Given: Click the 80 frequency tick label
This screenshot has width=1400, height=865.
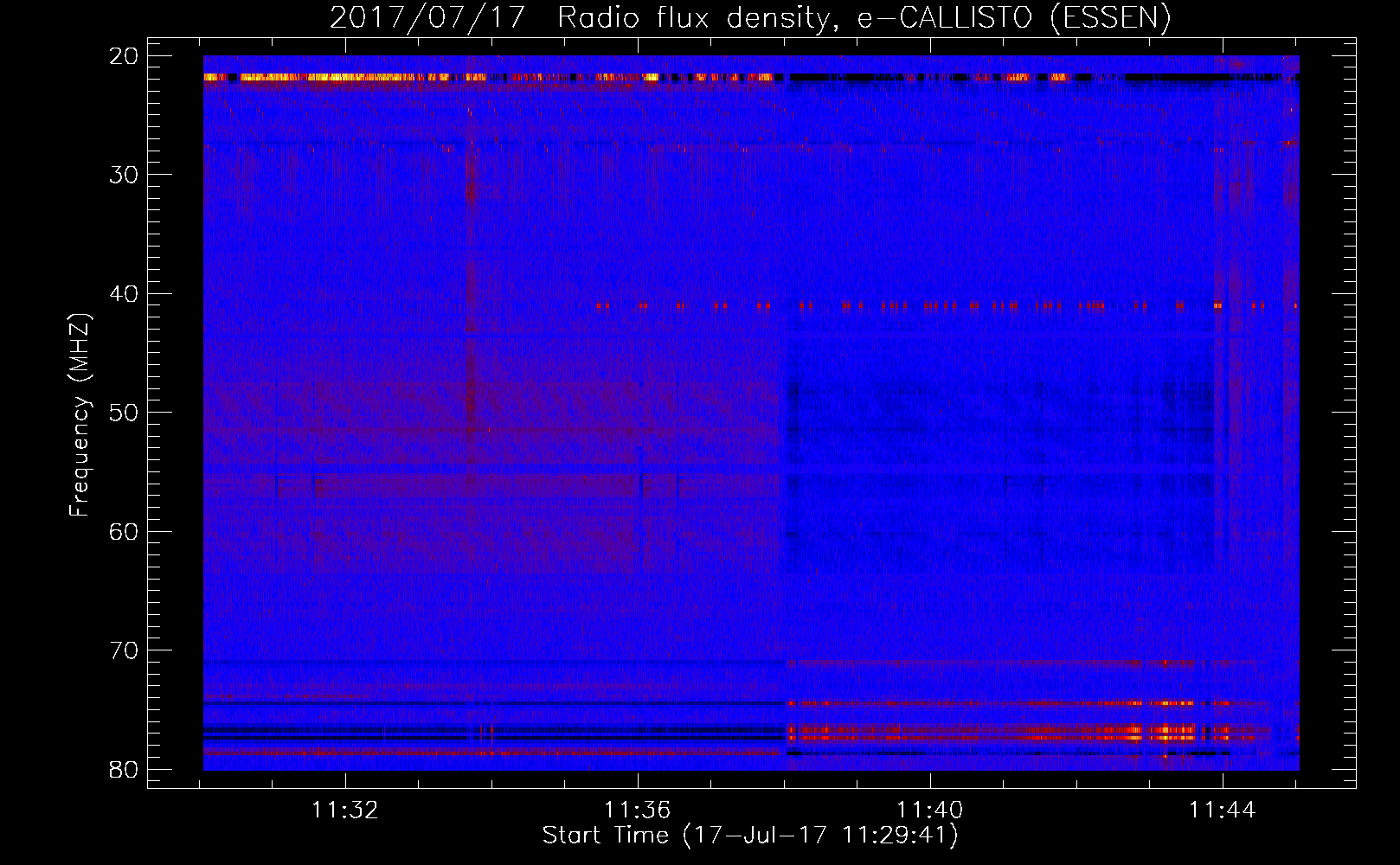Looking at the screenshot, I should pyautogui.click(x=125, y=770).
